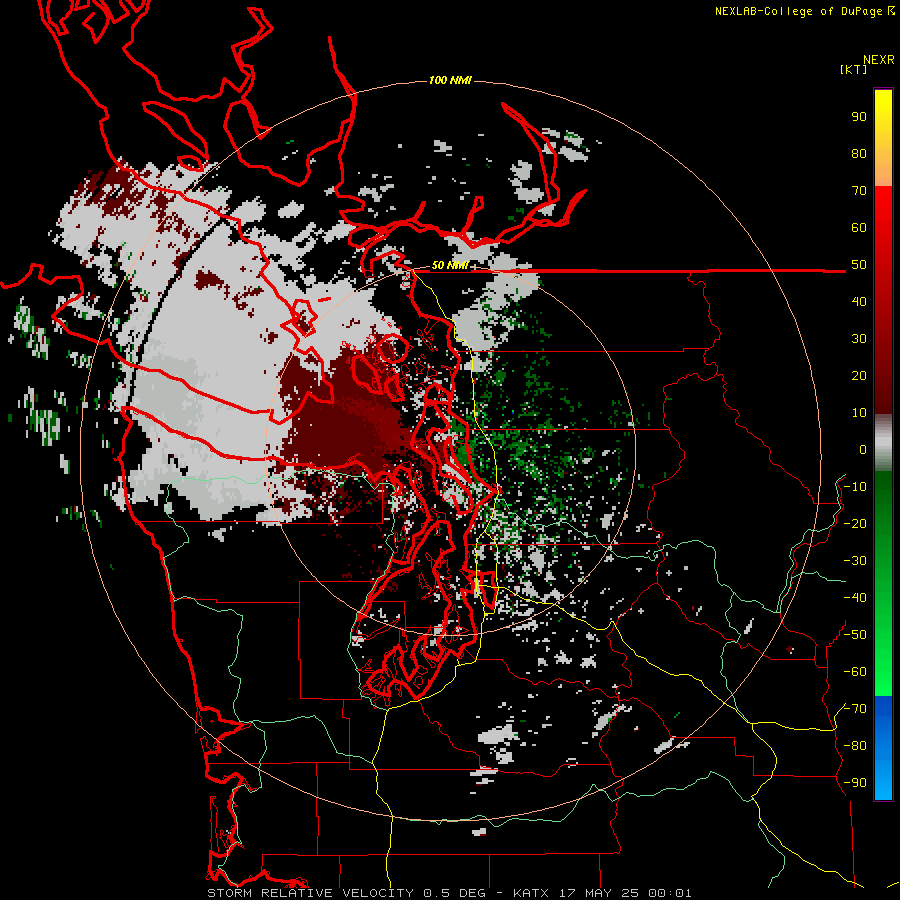Click the -30 value on velocity scale

point(855,561)
